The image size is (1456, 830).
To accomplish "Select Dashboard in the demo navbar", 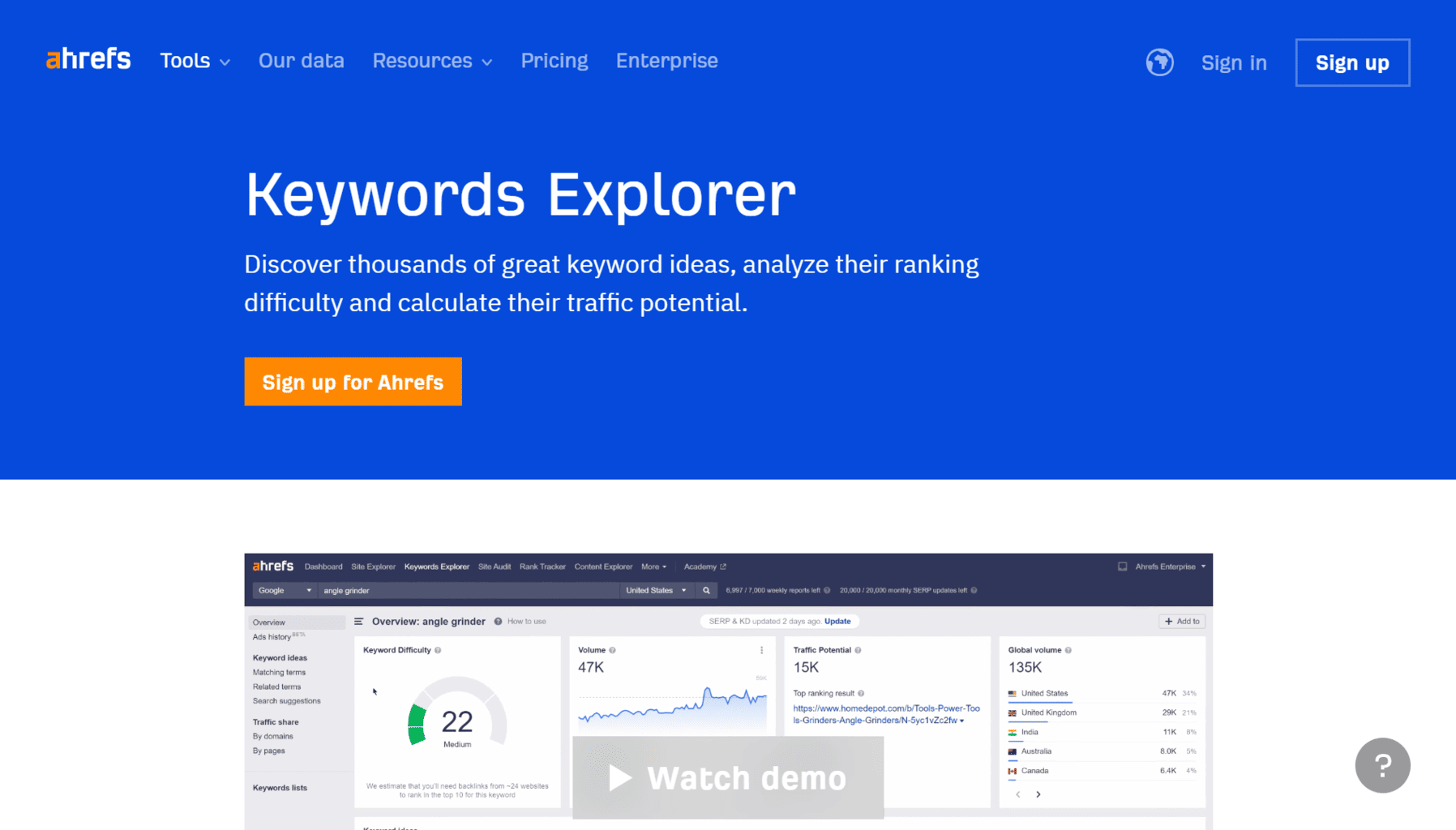I will 323,567.
